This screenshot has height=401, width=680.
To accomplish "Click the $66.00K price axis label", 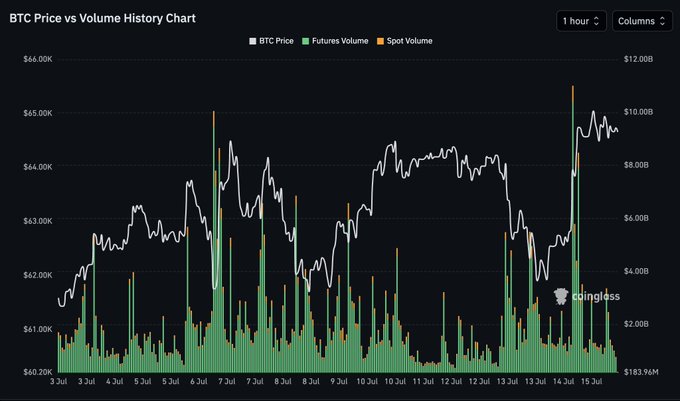I will coord(38,59).
